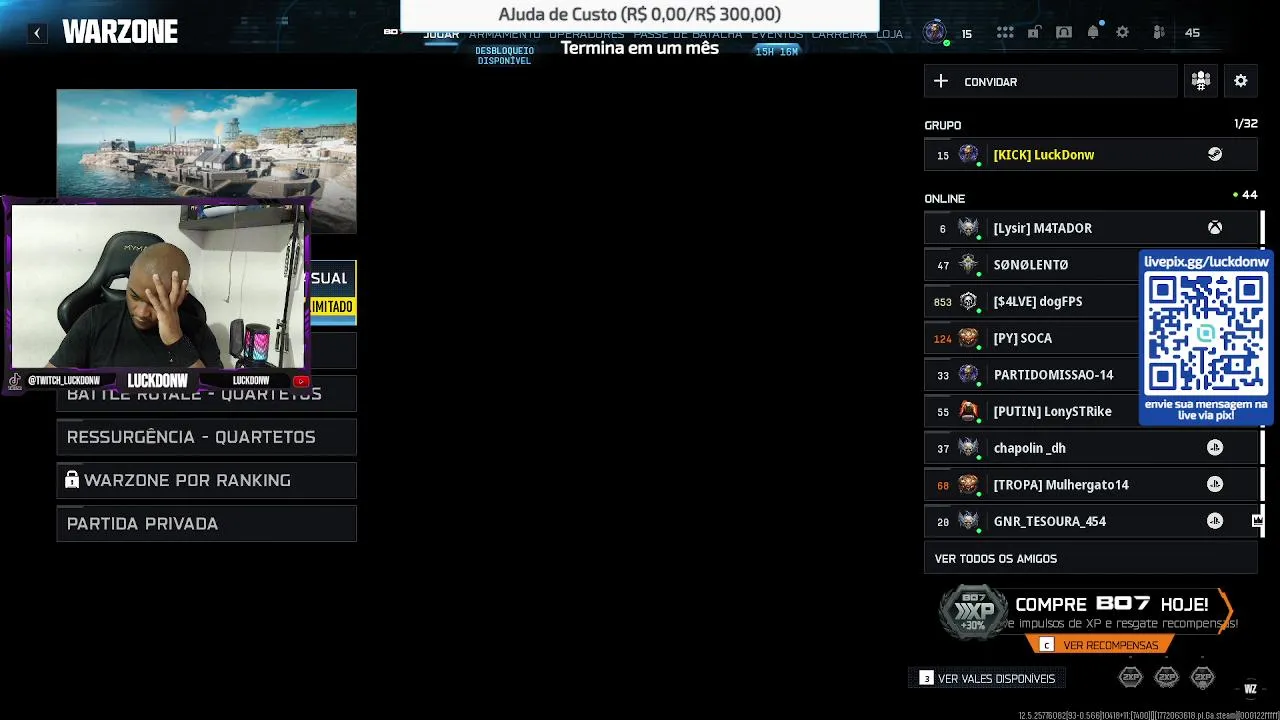Click the rank emblem beside SØNØLENTØ

968,264
